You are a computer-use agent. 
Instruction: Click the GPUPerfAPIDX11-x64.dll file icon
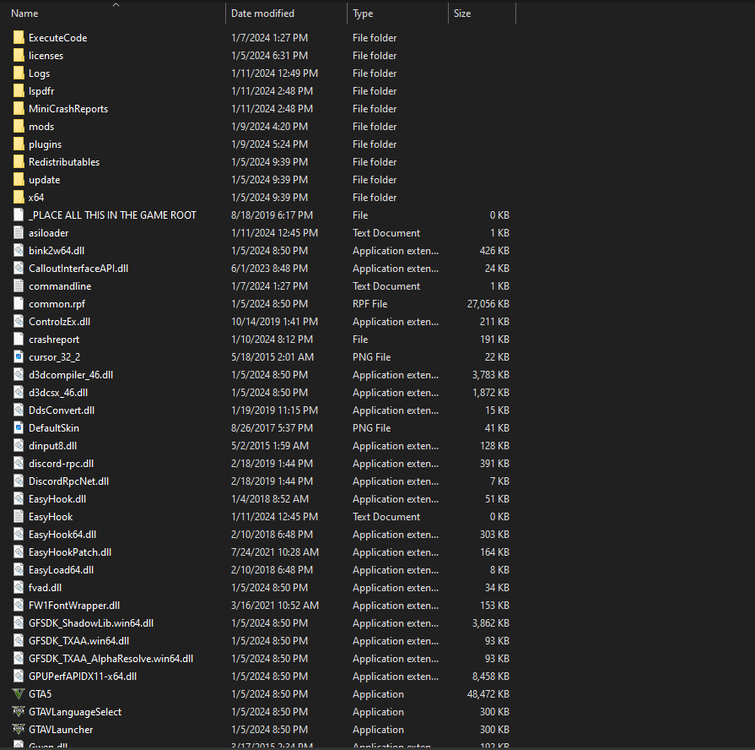[18, 676]
